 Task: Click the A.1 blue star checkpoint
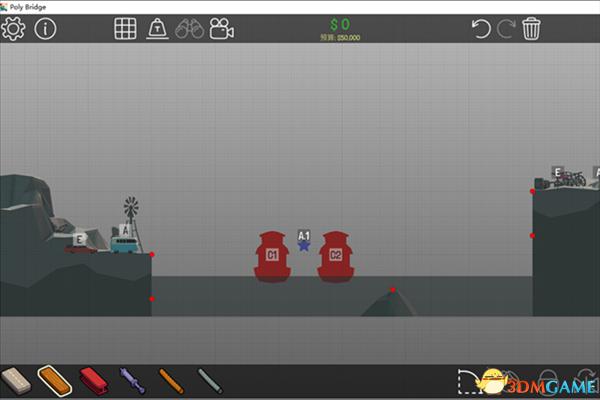coord(304,246)
